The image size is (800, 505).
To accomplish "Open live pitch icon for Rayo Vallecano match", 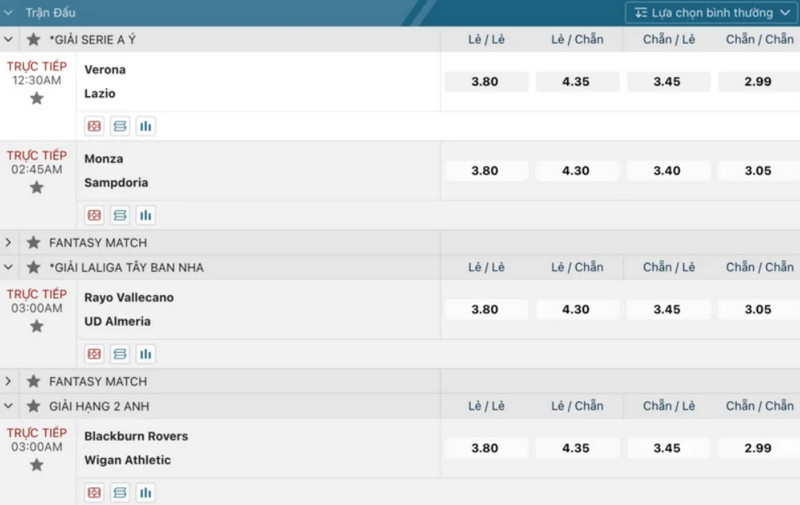I will 94,354.
